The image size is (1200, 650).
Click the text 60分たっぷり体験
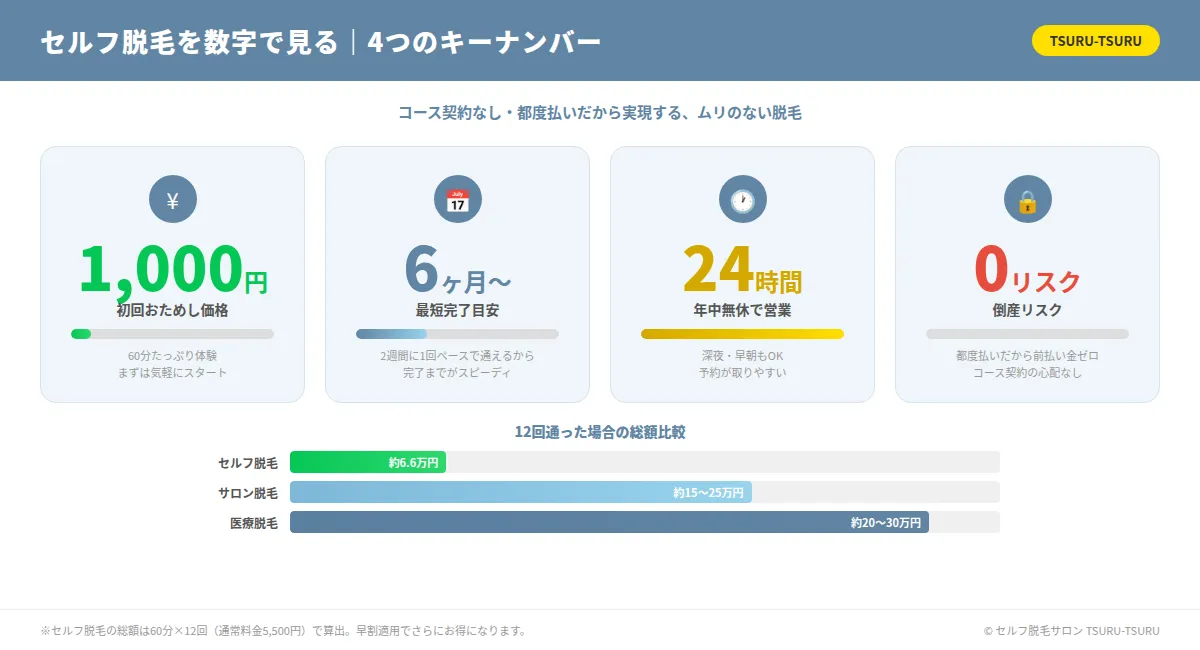(172, 356)
